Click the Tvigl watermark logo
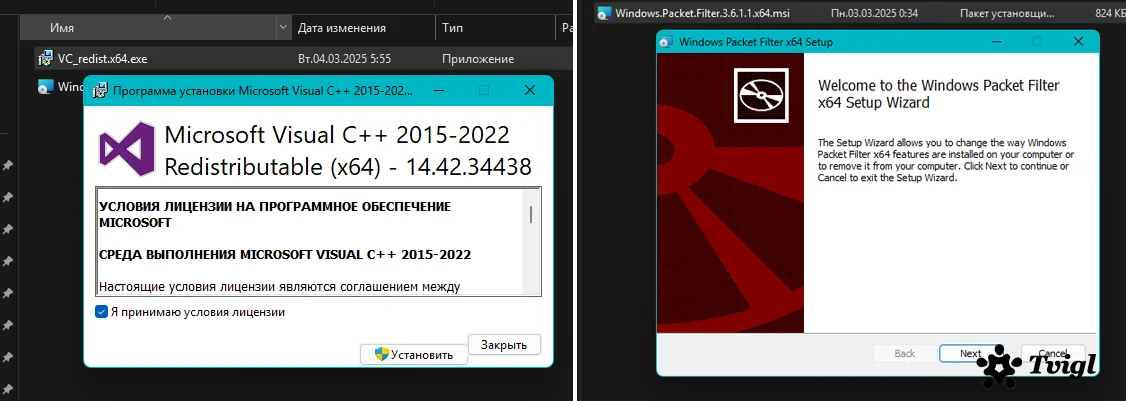 1038,369
